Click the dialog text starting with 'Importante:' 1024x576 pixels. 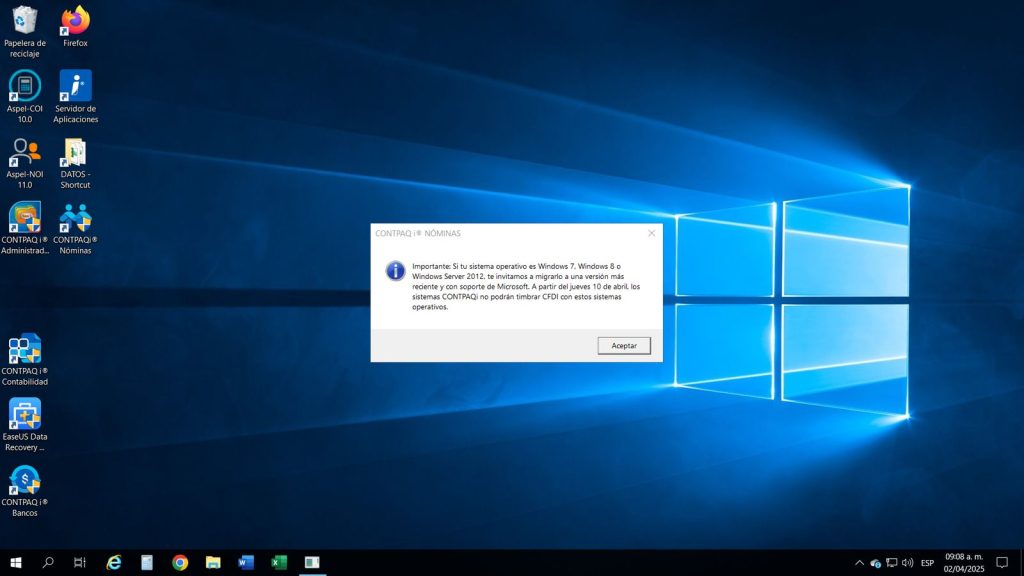[x=526, y=287]
